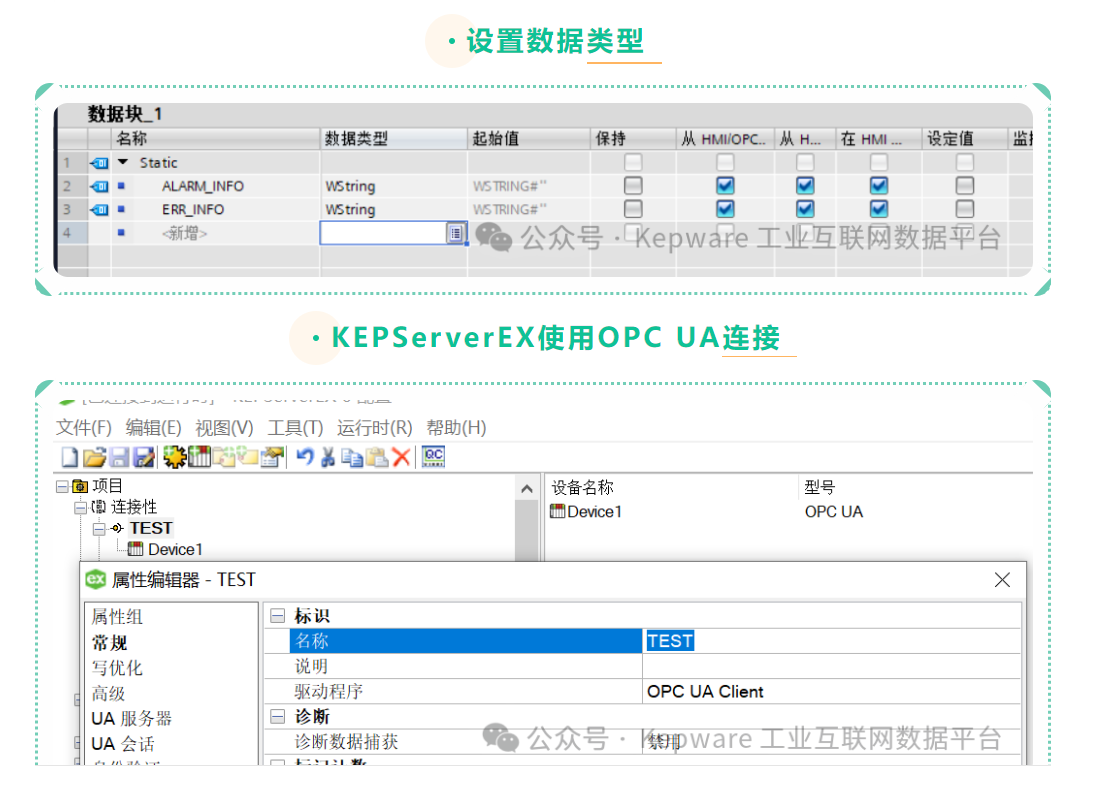Click the empty 说明 value field
Viewport: 1120px width, 787px height.
coord(831,666)
